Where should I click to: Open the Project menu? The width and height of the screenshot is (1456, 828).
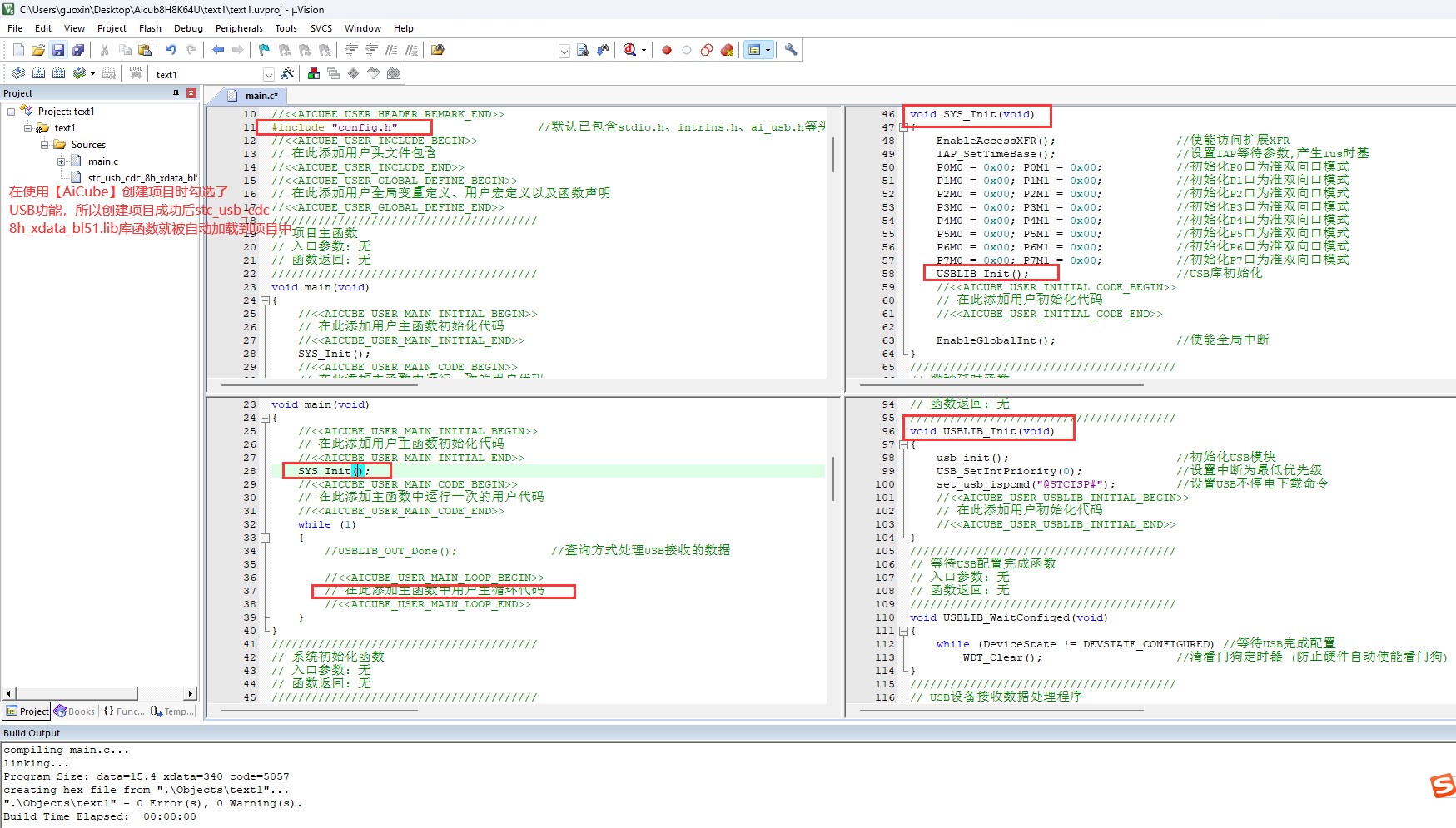(112, 28)
